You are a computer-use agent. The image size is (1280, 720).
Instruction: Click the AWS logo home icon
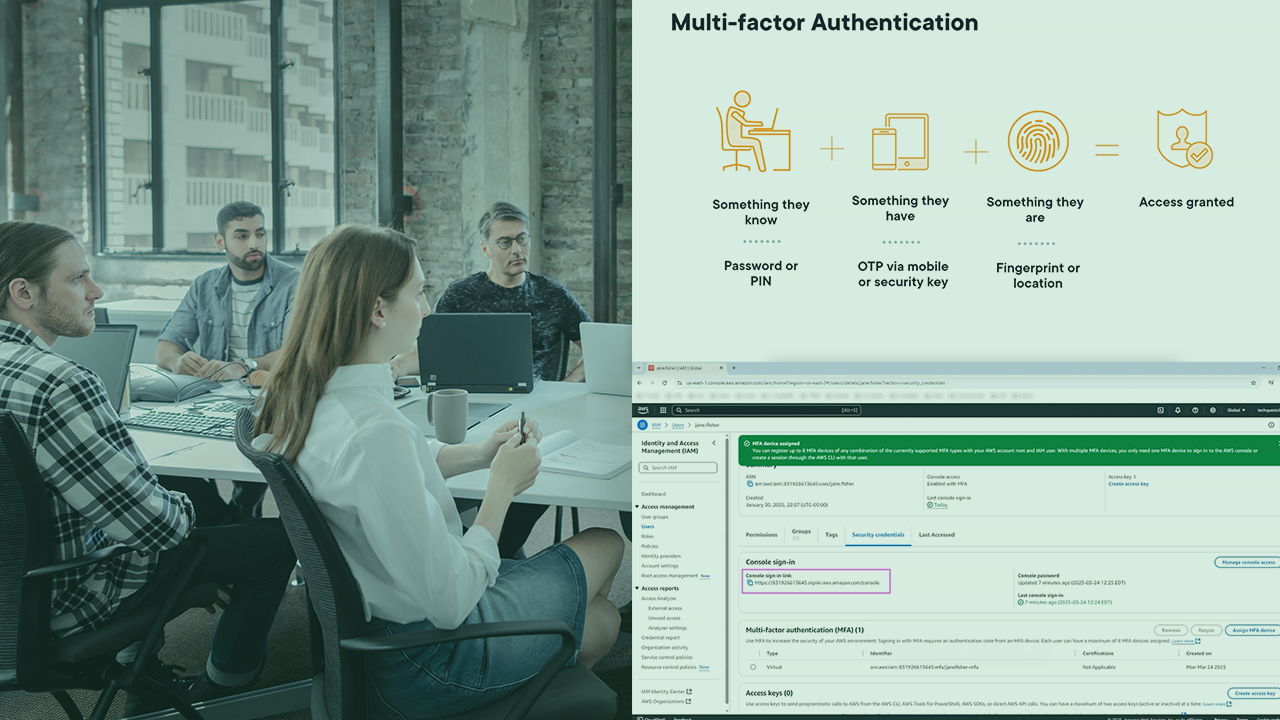[643, 410]
